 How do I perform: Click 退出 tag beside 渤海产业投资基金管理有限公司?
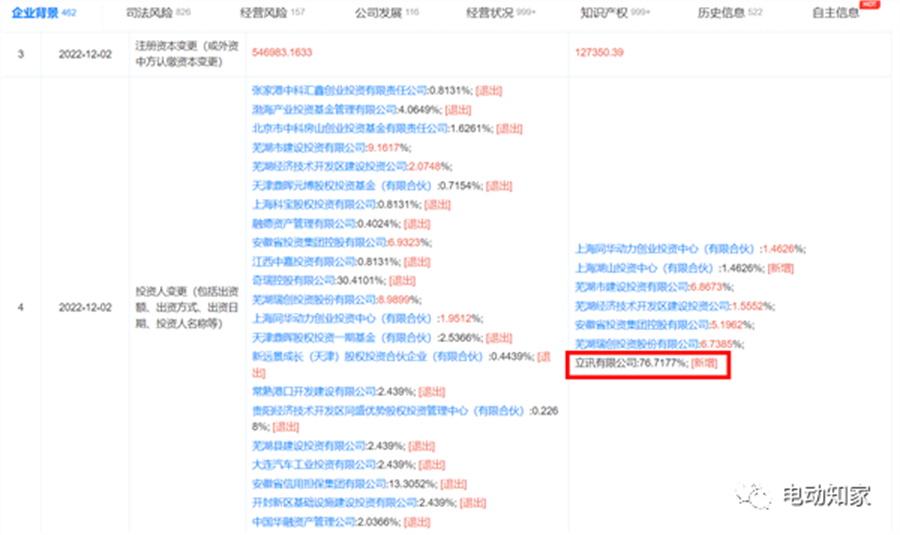[458, 110]
